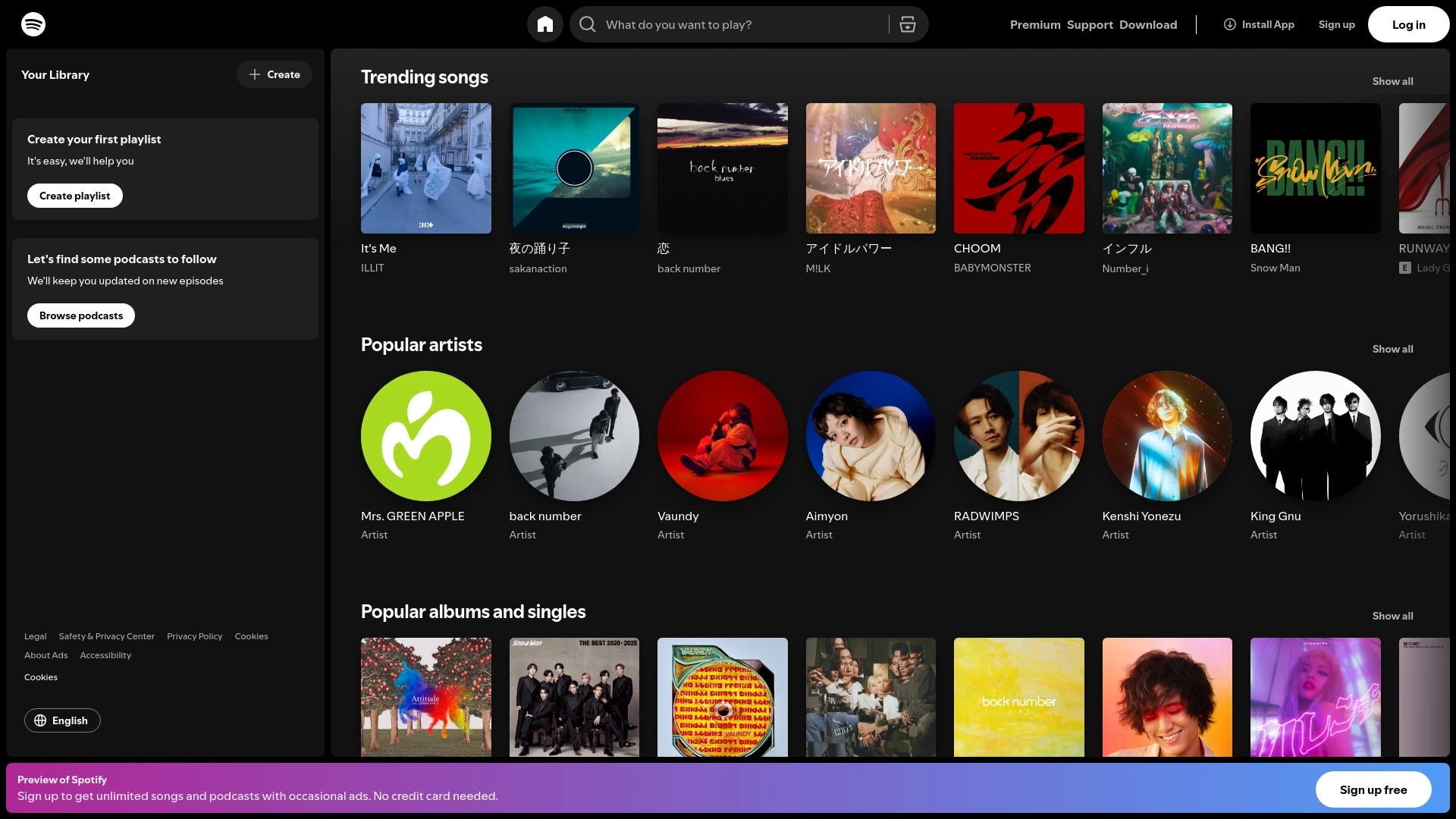This screenshot has height=819, width=1456.
Task: Click the Sign up free button
Action: pyautogui.click(x=1373, y=790)
